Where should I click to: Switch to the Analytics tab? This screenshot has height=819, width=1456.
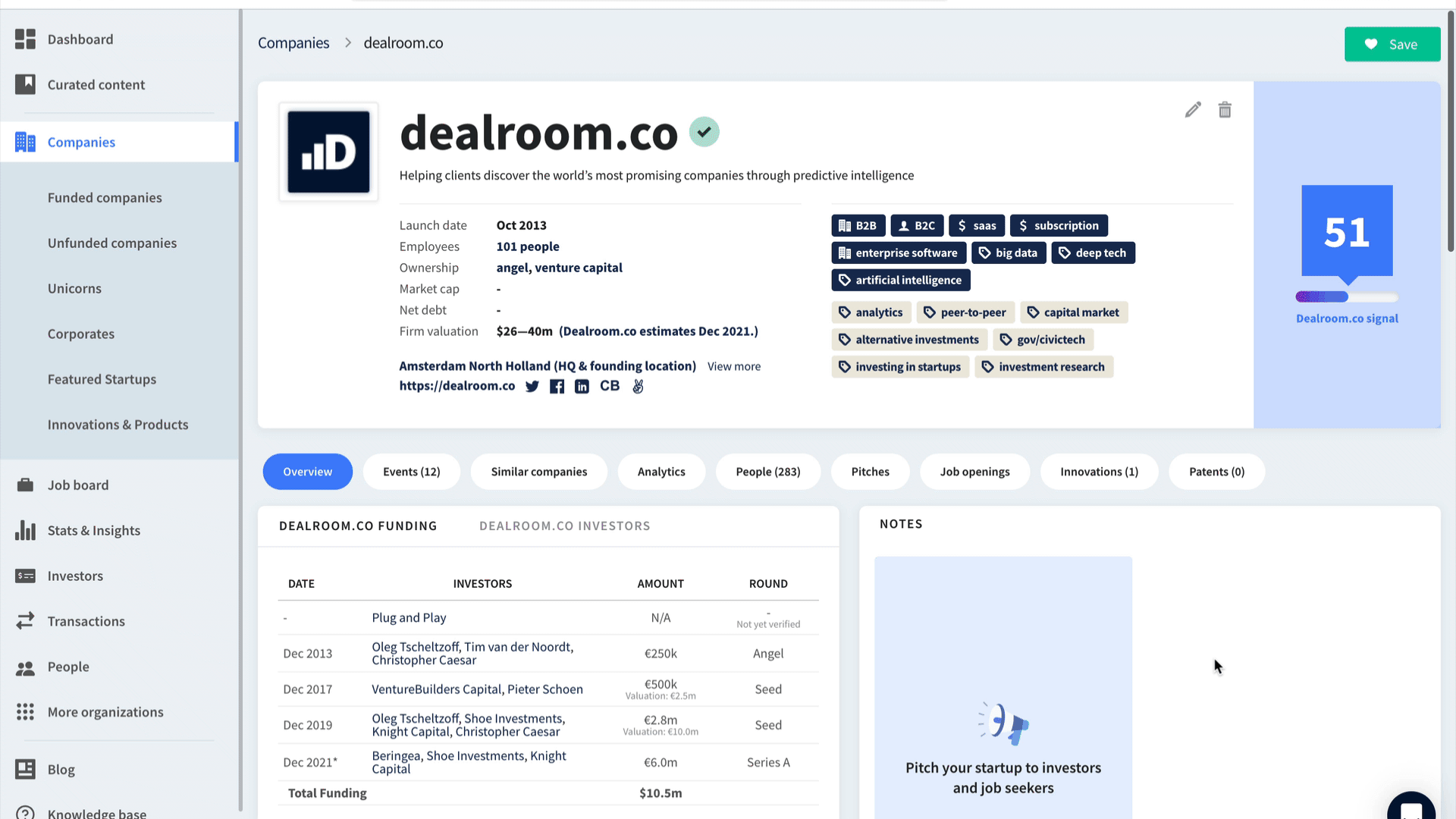[661, 472]
